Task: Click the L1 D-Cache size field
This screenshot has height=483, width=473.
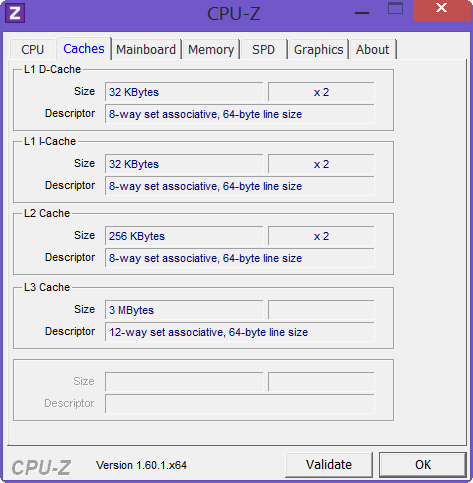Action: coord(184,92)
